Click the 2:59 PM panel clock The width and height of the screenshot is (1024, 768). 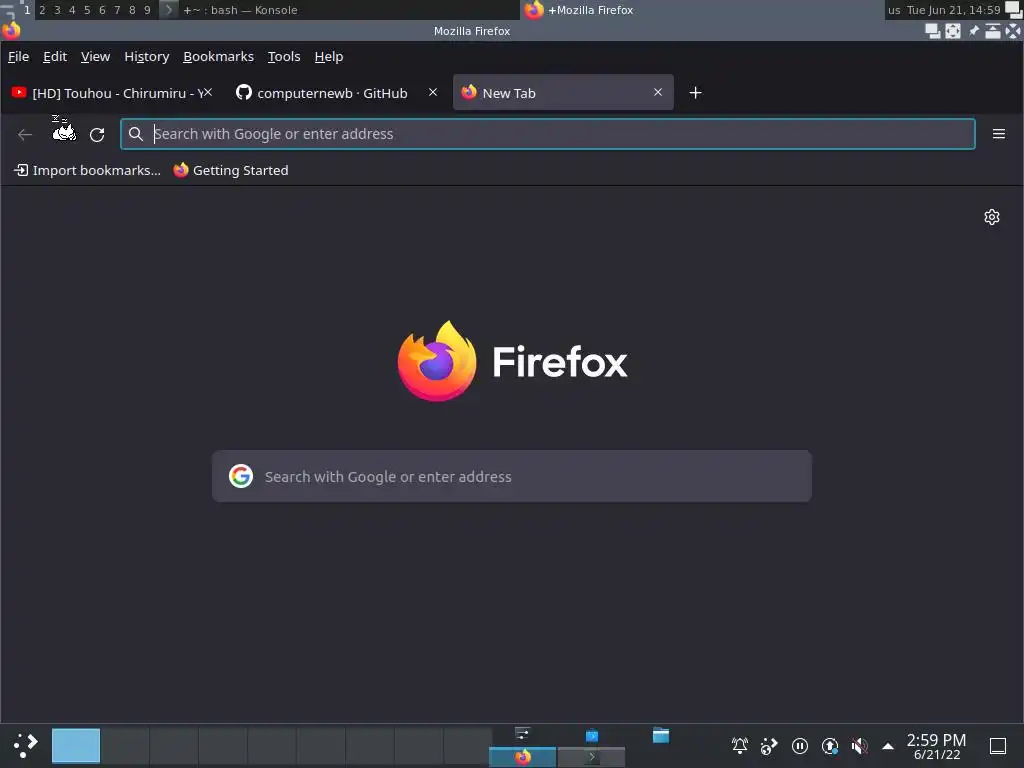(936, 746)
